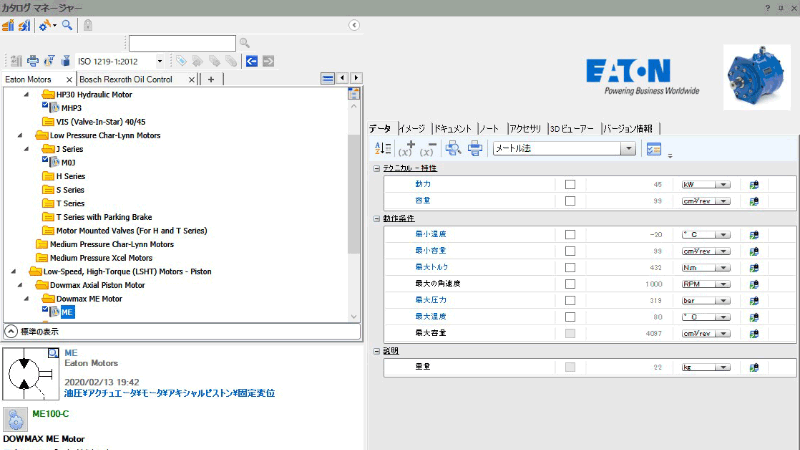This screenshot has width=800, height=450.
Task: Click the first orange catalog icon in top toolbar
Action: tap(8, 25)
